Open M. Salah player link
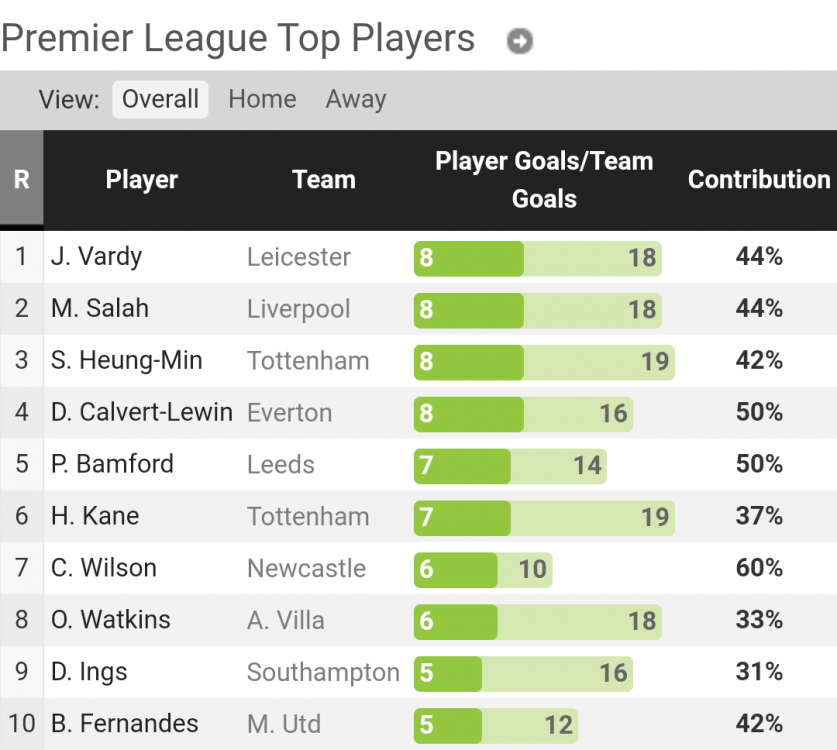 100,309
